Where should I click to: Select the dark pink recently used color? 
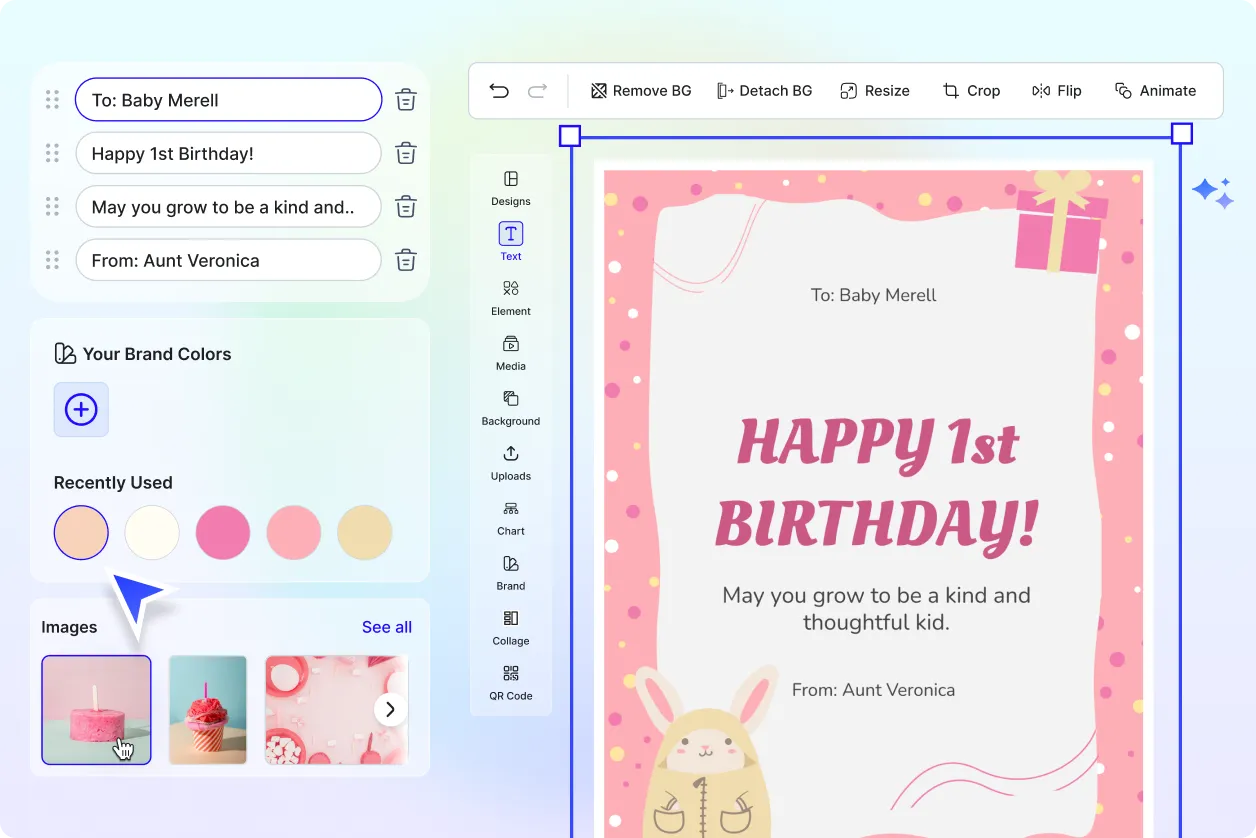222,532
